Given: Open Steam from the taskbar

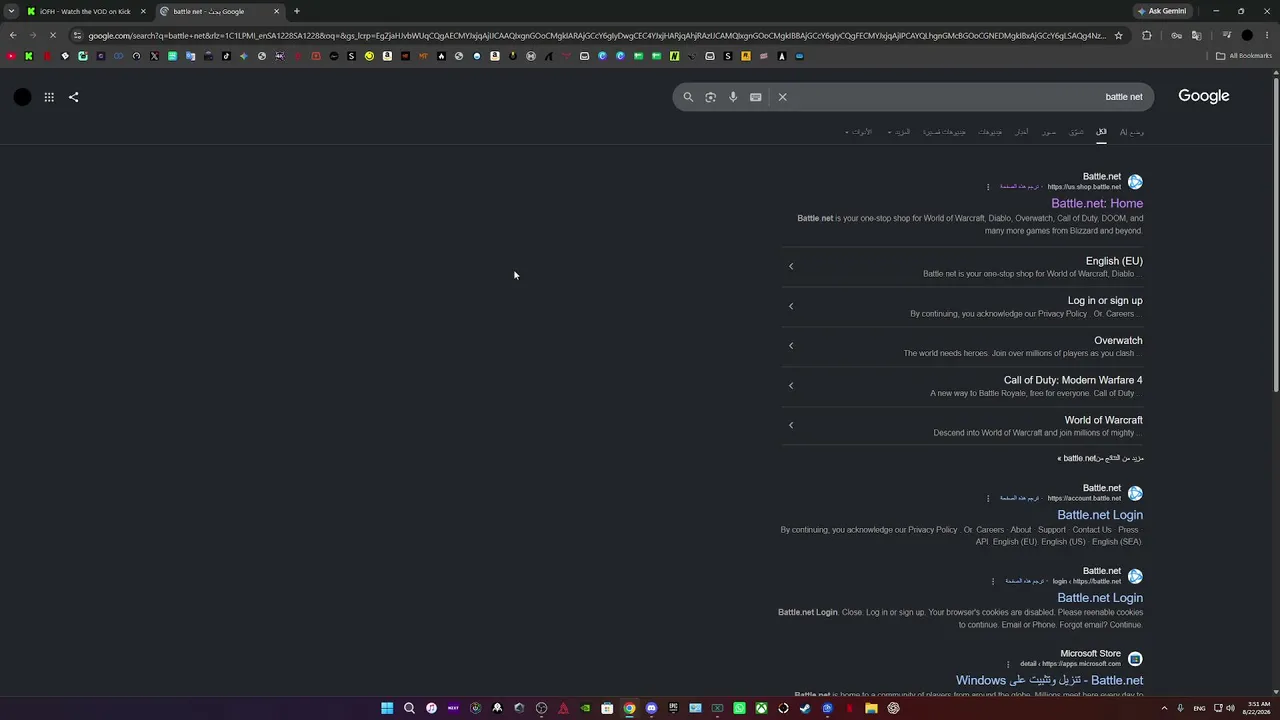Looking at the screenshot, I should pyautogui.click(x=805, y=708).
